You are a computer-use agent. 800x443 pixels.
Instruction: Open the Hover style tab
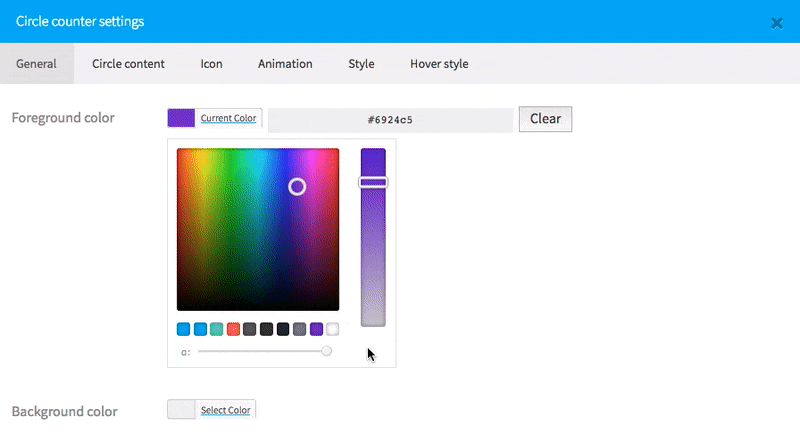(x=438, y=64)
